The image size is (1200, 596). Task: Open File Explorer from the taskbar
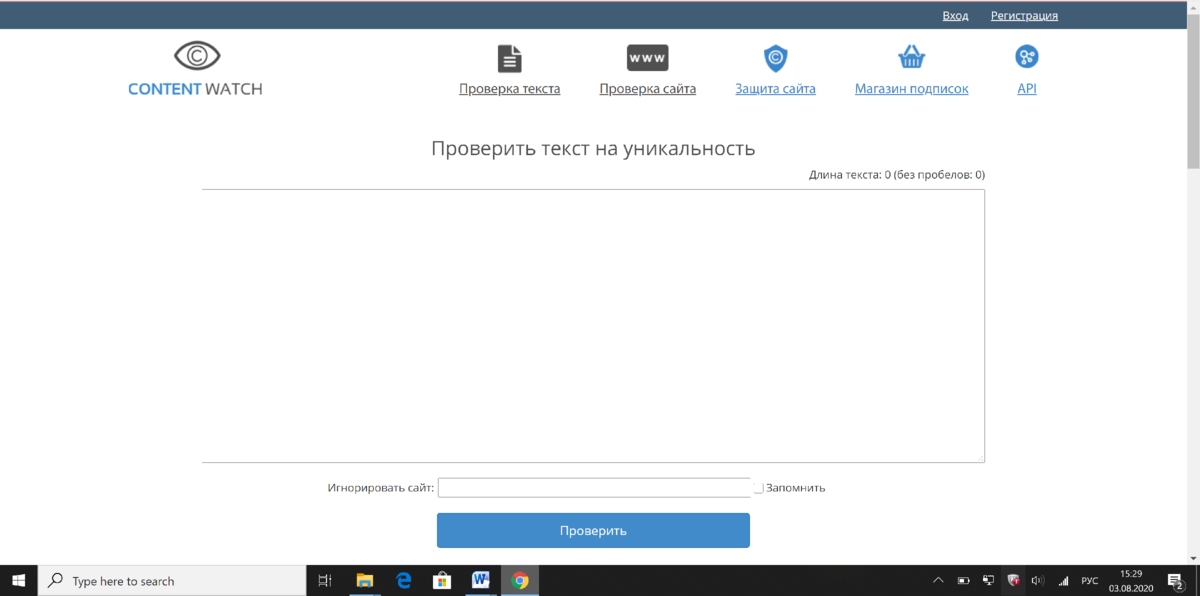[x=365, y=580]
